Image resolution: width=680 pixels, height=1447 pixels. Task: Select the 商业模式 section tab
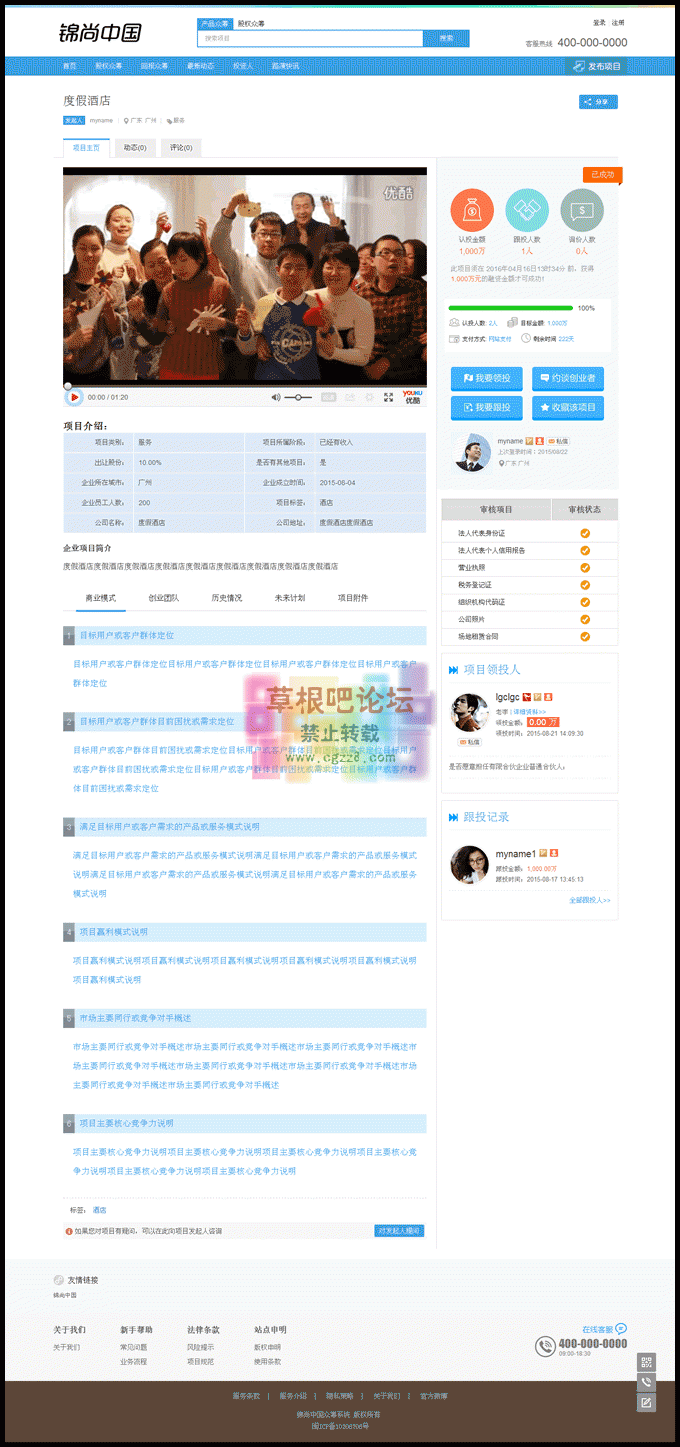101,598
